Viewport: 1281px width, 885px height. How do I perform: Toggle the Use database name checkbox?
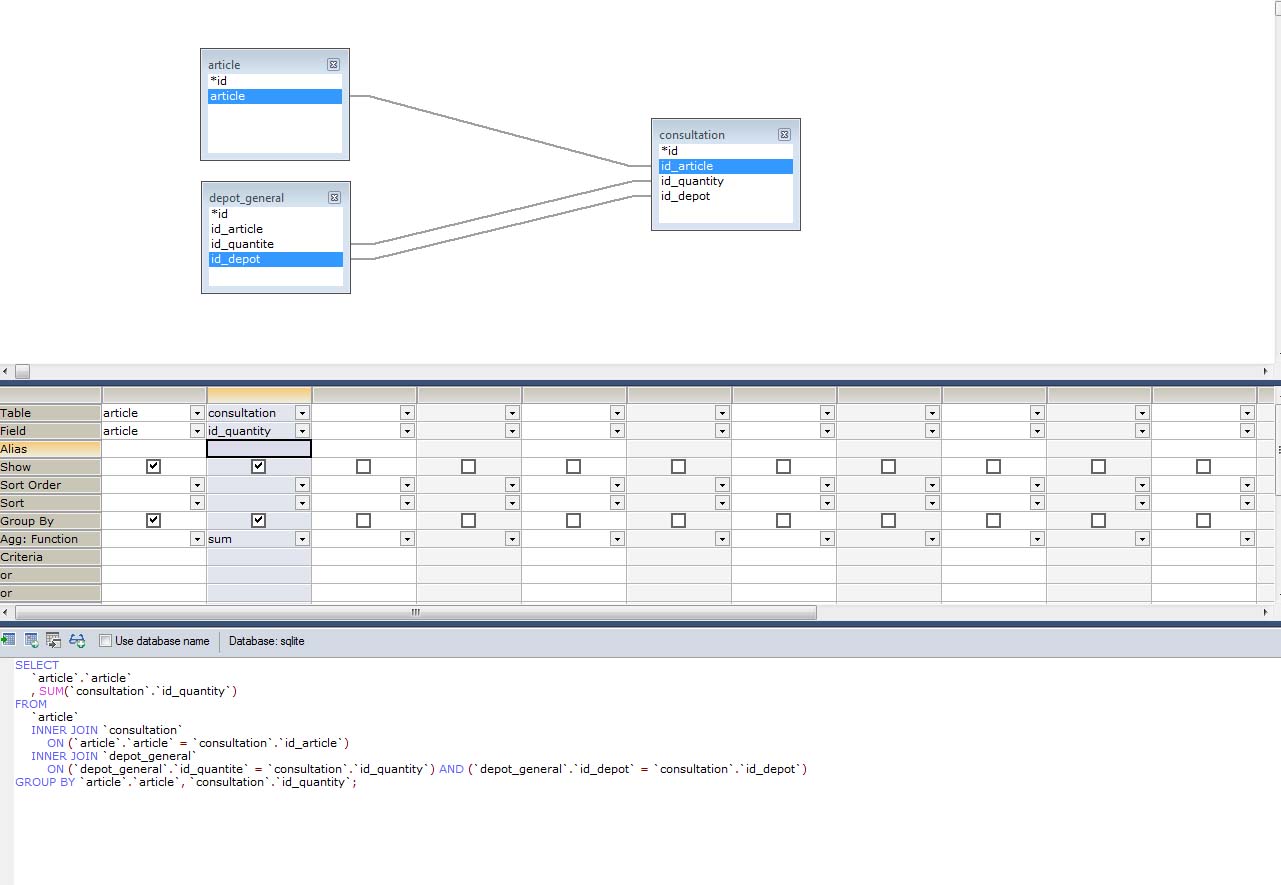105,641
